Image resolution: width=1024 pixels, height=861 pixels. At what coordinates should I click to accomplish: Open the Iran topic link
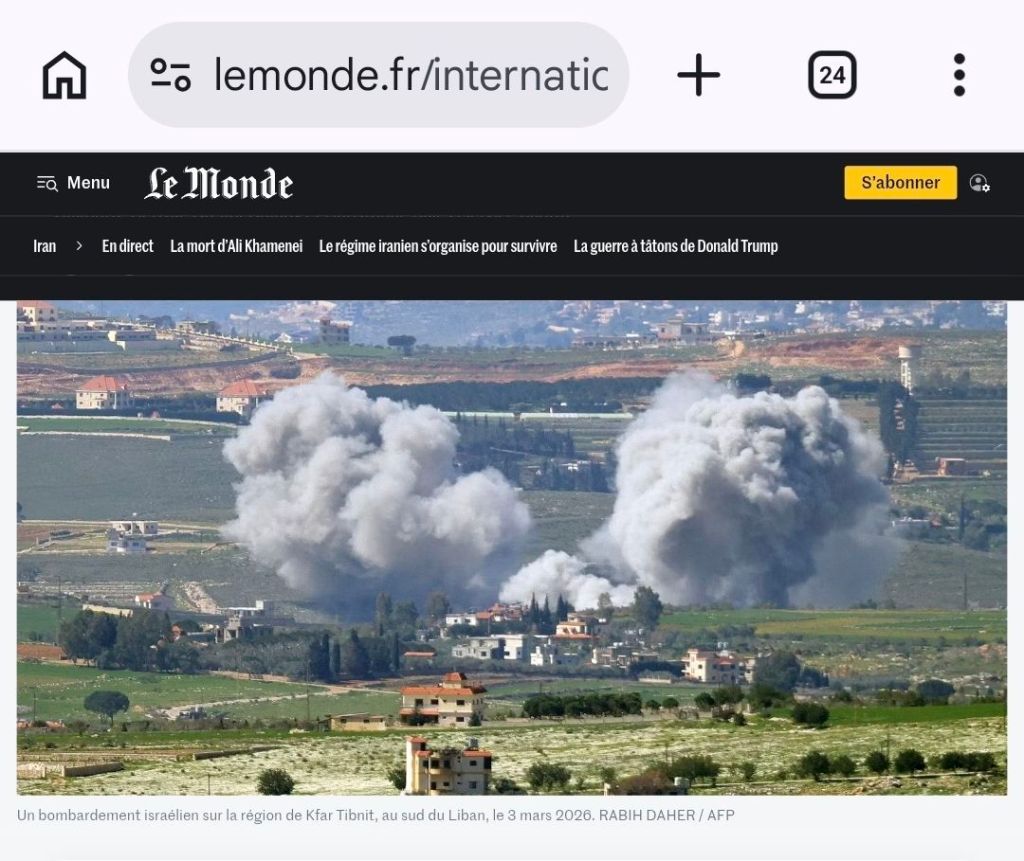(x=44, y=246)
